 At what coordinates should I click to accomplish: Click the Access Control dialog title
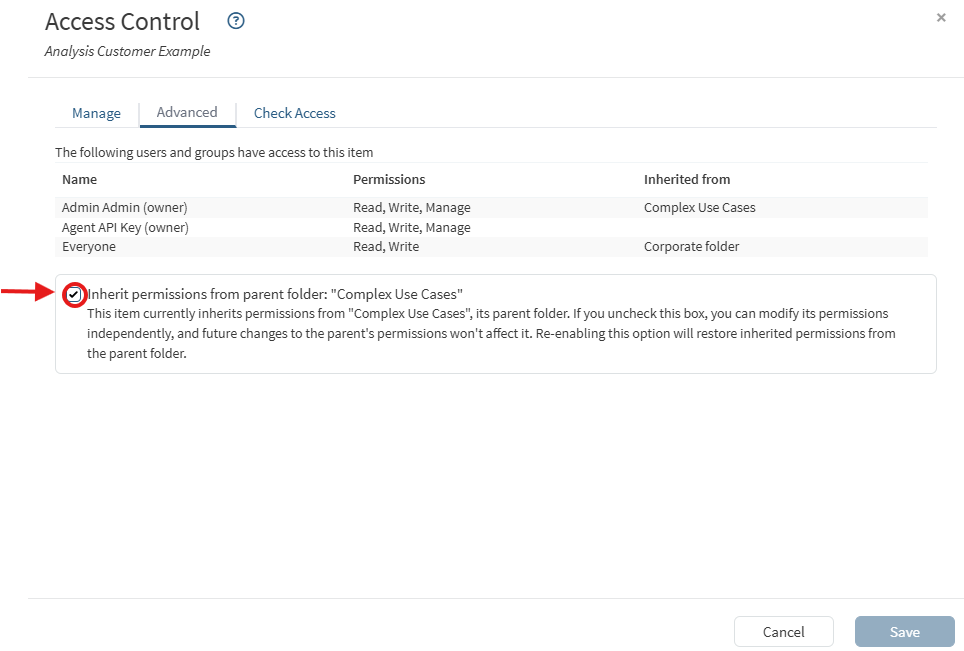122,21
